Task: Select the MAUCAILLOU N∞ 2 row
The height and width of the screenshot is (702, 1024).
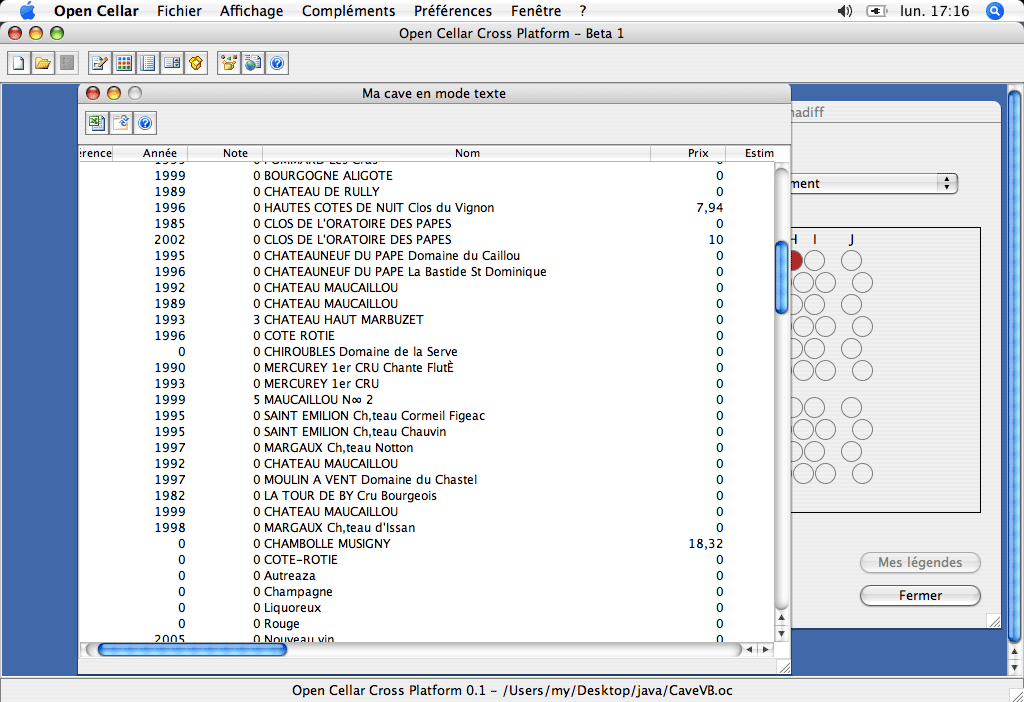Action: point(426,400)
